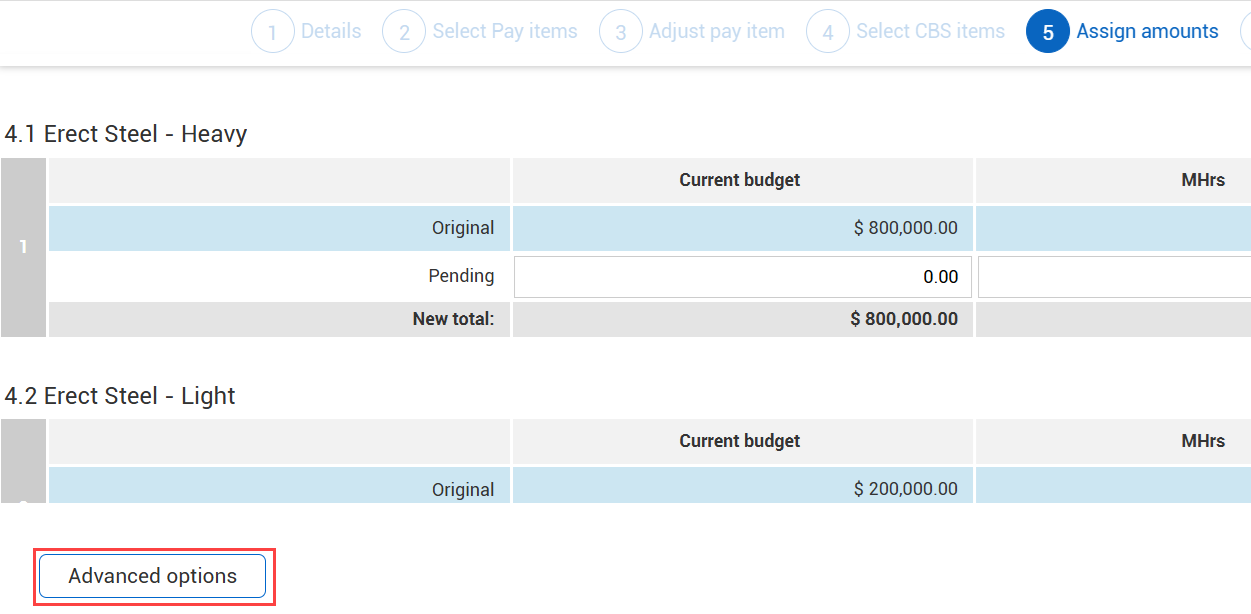Click the step 1 number circle
Screen dimensions: 1251x614
pyautogui.click(x=272, y=32)
